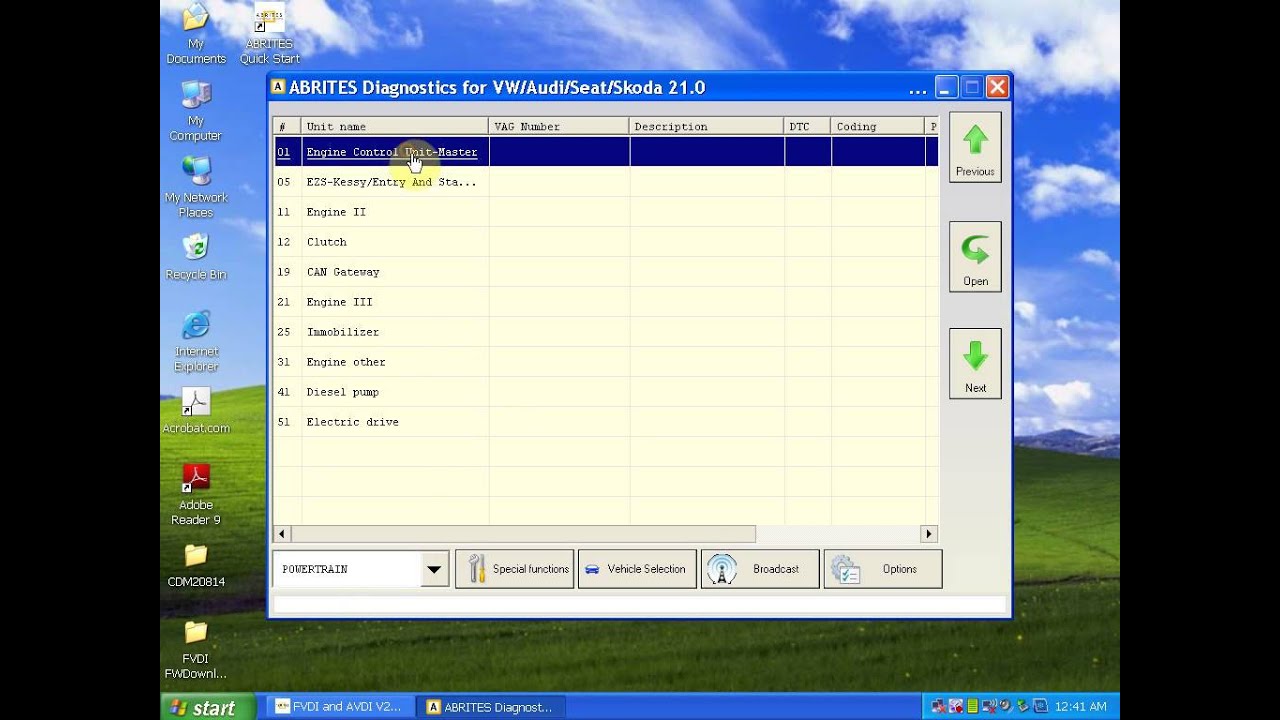1280x720 pixels.
Task: Click the taskbar clock 12:41 AM
Action: [x=1081, y=706]
